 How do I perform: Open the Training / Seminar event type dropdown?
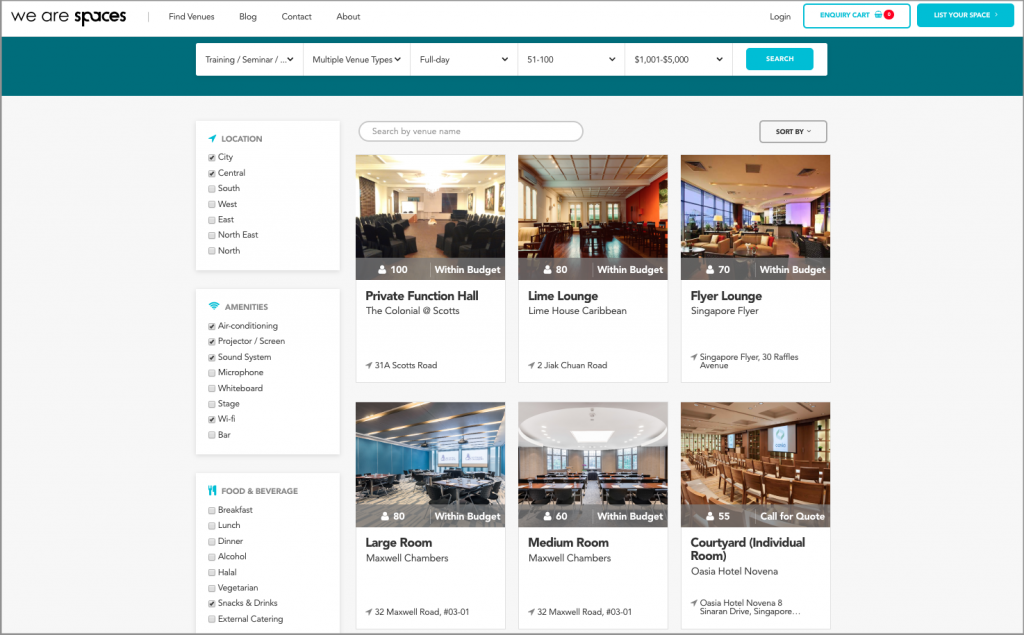(249, 59)
